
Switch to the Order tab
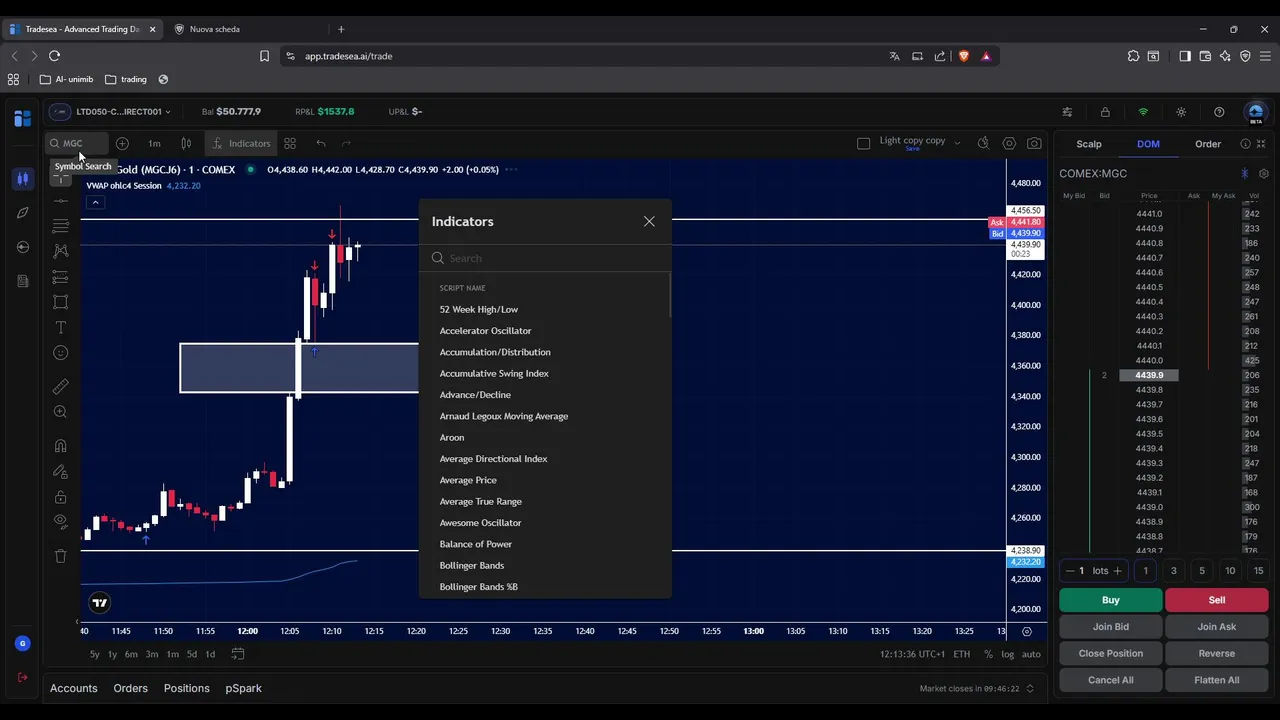tap(1208, 144)
